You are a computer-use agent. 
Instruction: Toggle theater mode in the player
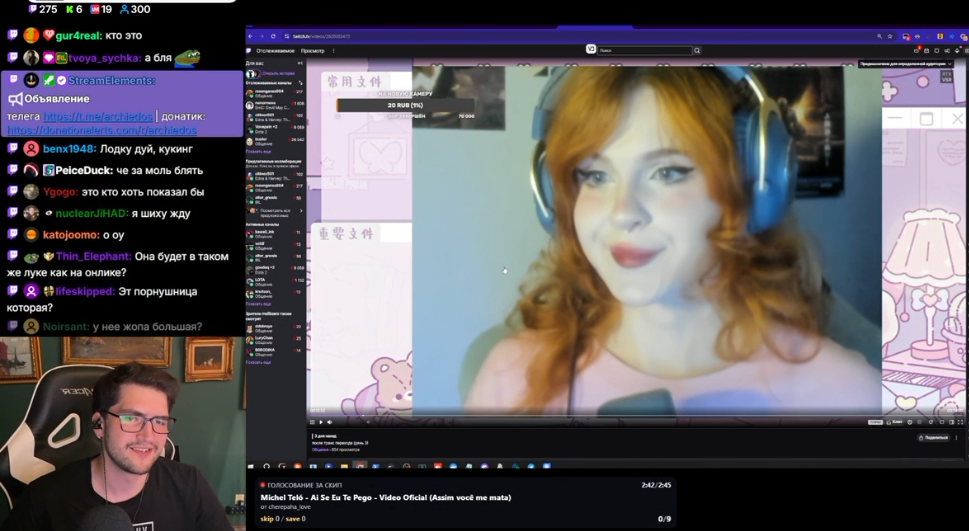coord(951,422)
